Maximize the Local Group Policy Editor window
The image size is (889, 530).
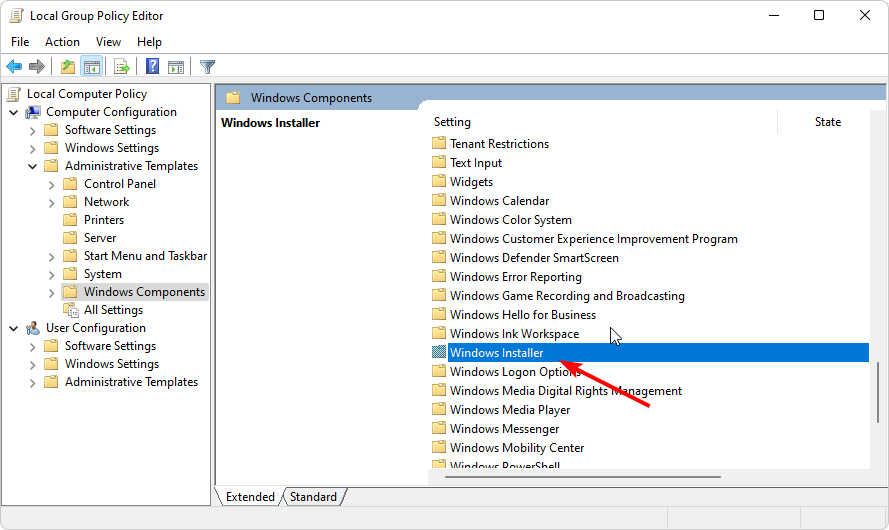pos(819,15)
